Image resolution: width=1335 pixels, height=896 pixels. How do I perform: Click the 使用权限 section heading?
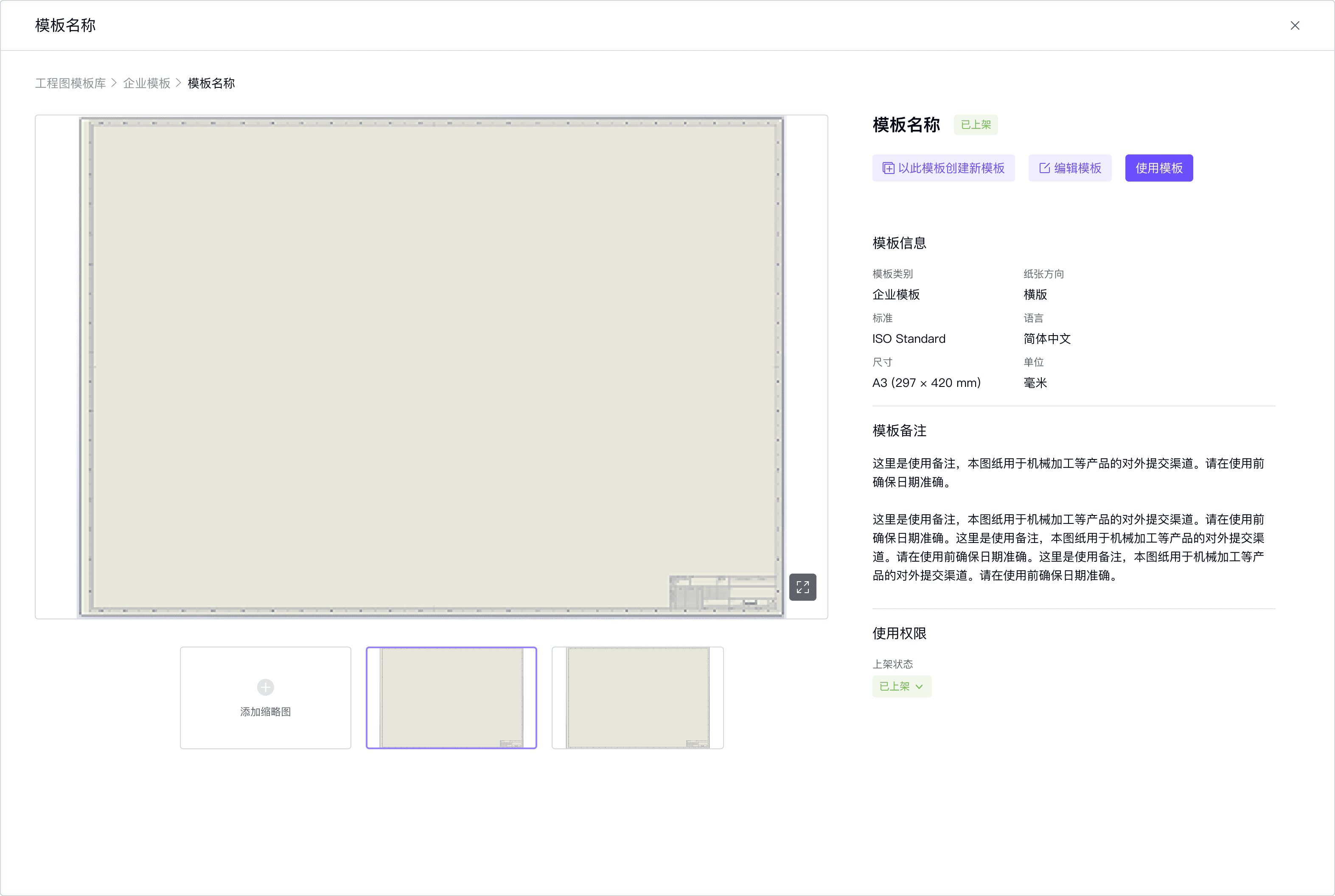(x=899, y=634)
